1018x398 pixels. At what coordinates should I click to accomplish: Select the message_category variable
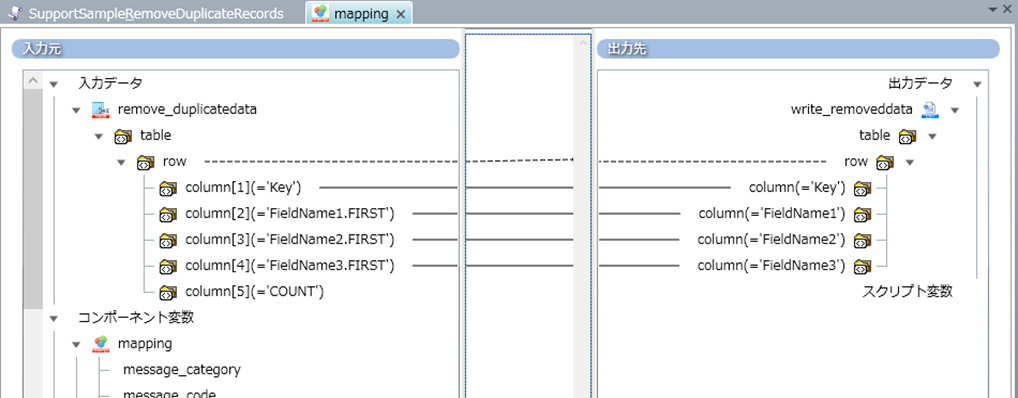pos(182,369)
